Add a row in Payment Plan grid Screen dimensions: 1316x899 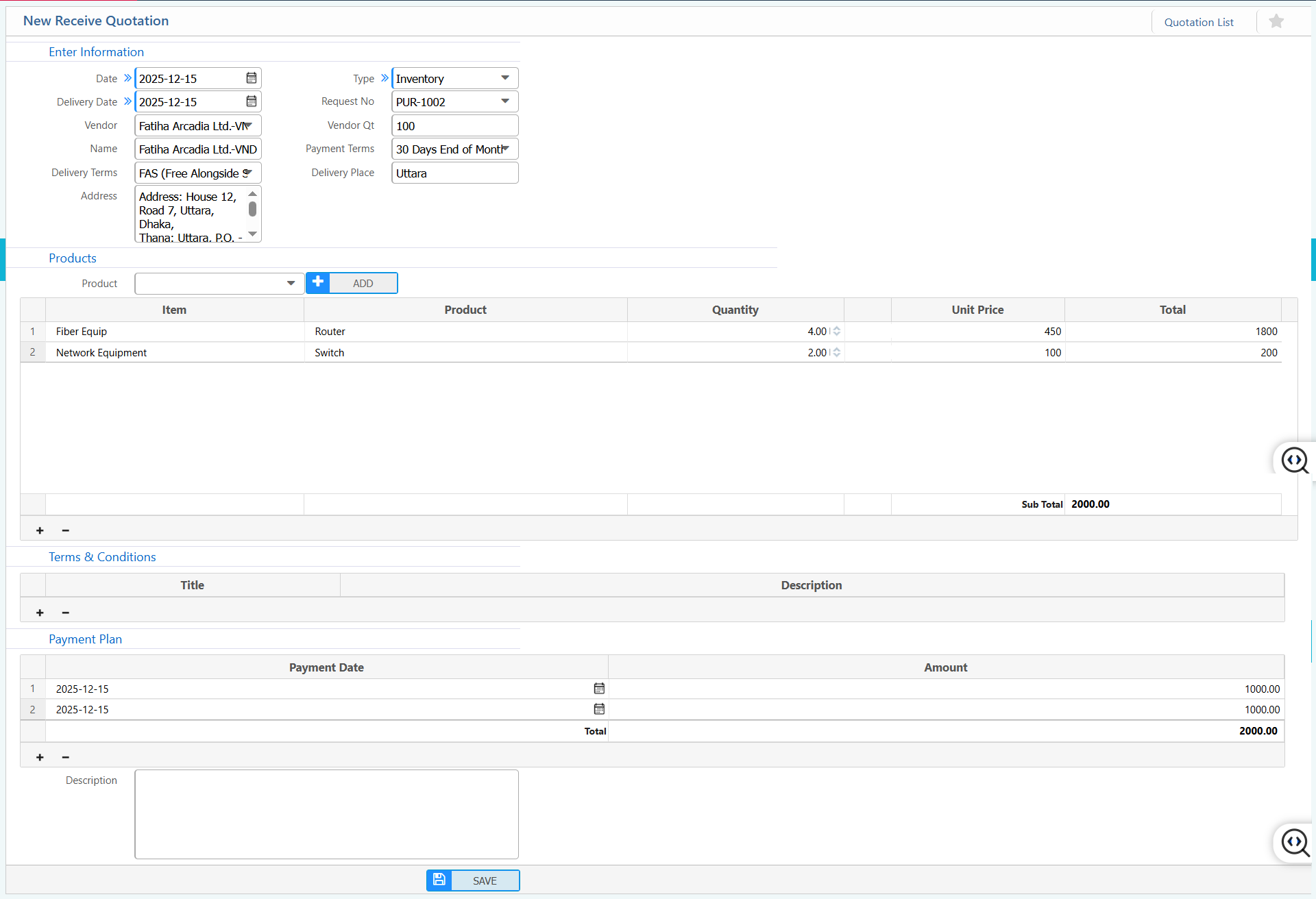pyautogui.click(x=40, y=757)
